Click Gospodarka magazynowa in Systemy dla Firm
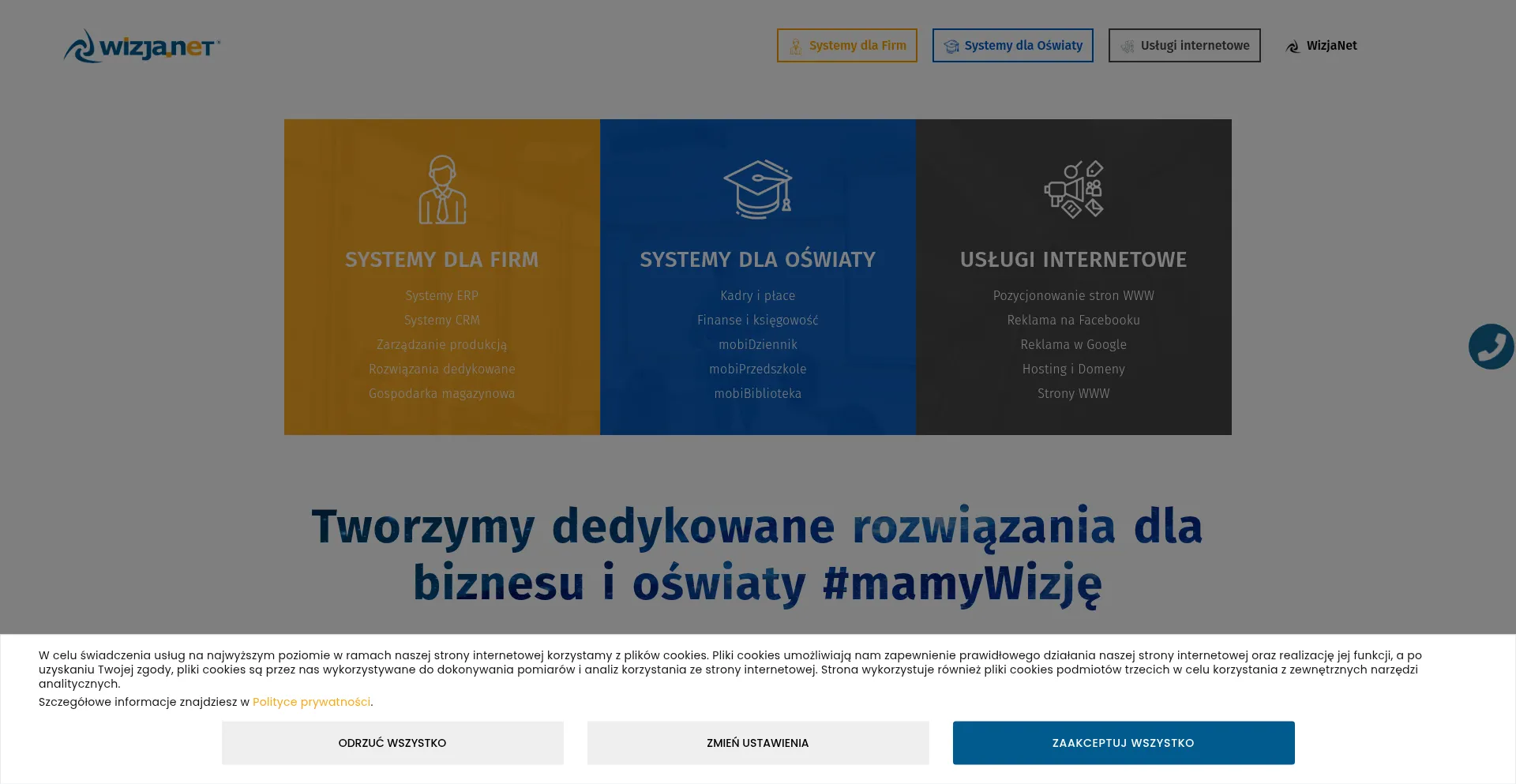1516x784 pixels. 441,393
